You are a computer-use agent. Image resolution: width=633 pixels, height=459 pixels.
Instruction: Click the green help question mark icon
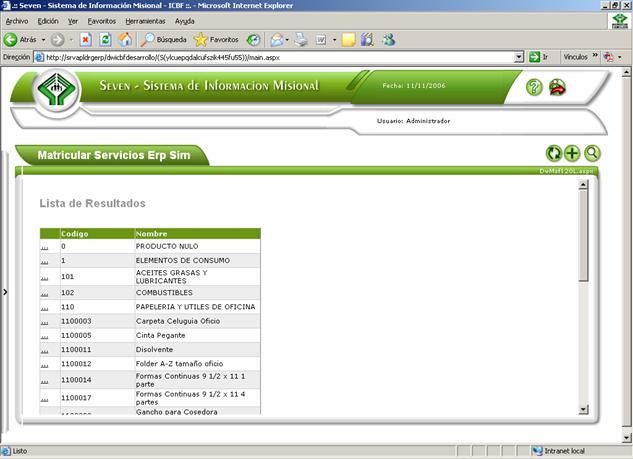pos(534,87)
